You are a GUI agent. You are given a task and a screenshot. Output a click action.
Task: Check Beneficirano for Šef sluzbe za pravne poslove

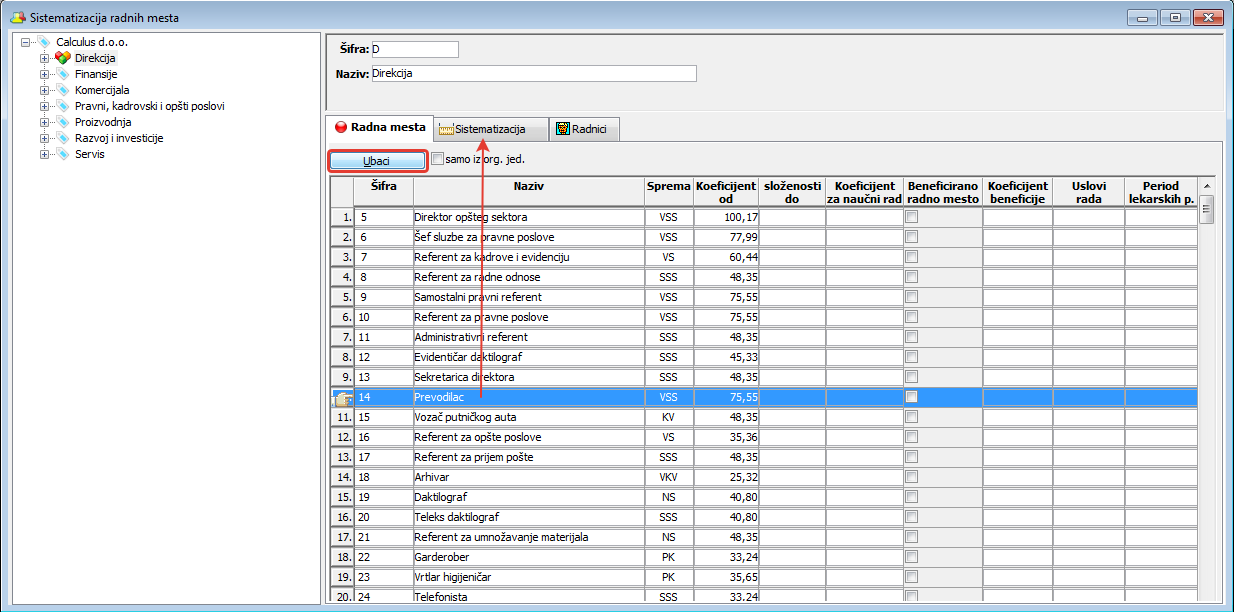pyautogui.click(x=911, y=237)
